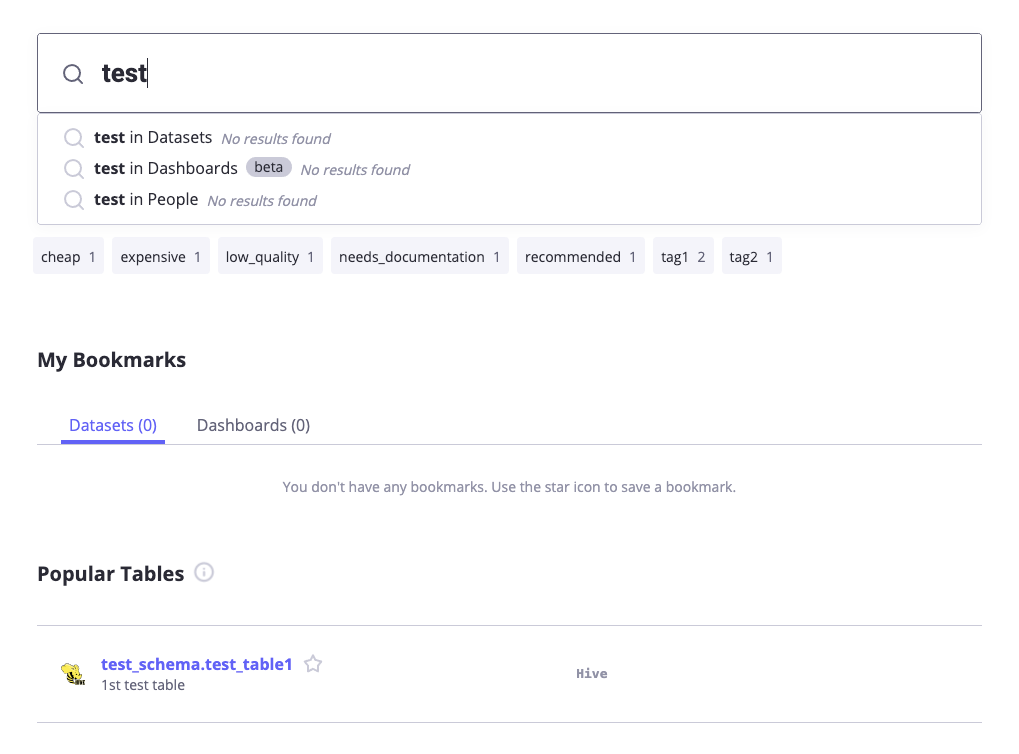The width and height of the screenshot is (1019, 754).
Task: Open the 'expensive' tag
Action: pos(161,256)
